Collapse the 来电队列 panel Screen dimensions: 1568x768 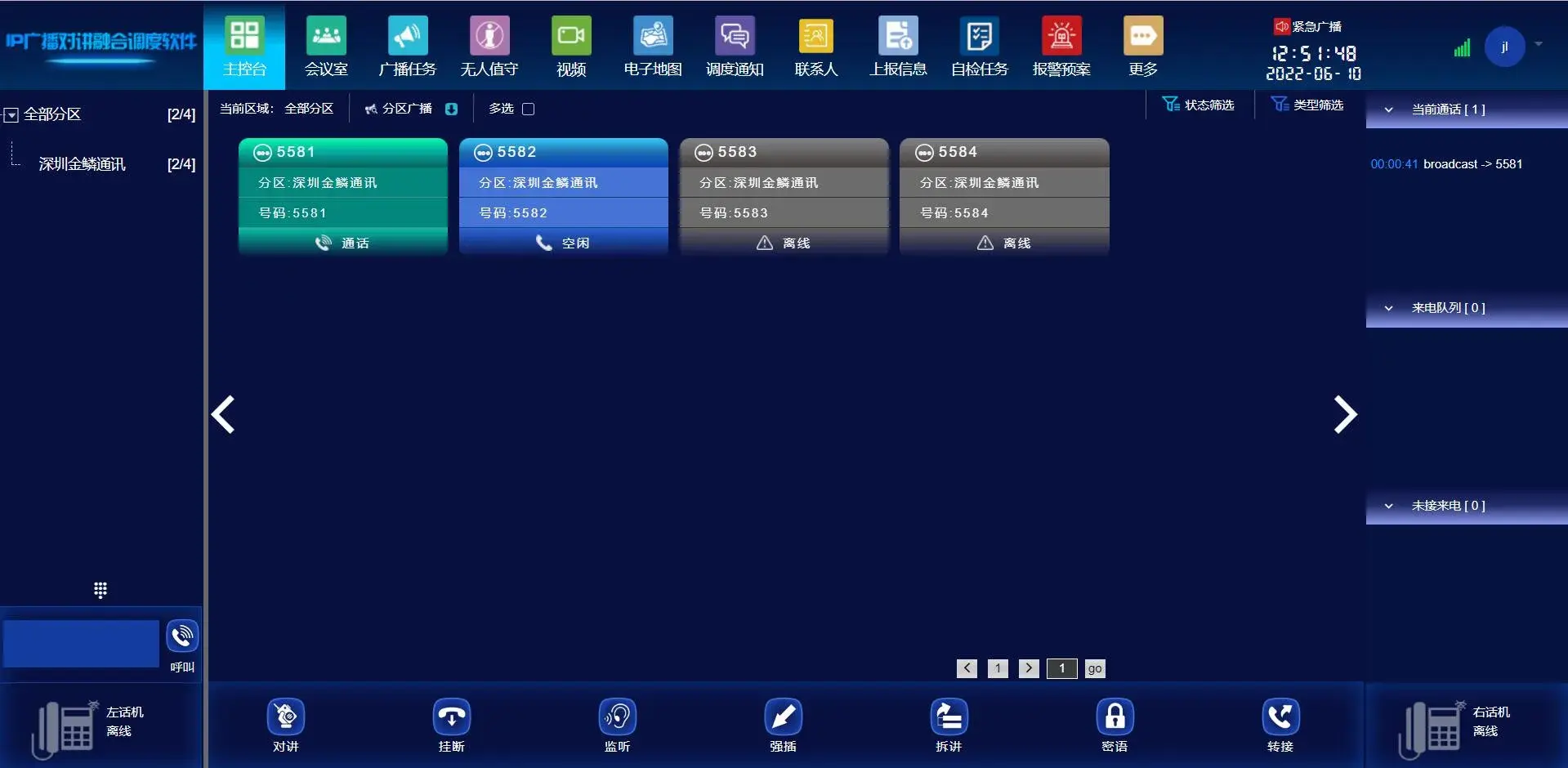[1388, 308]
